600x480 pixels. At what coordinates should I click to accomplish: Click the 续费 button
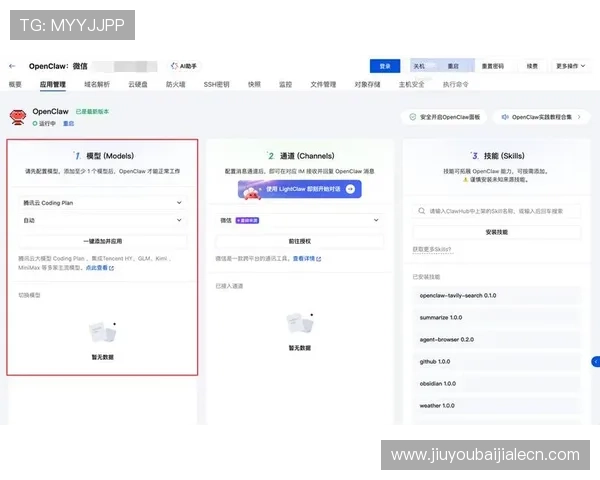click(x=532, y=66)
